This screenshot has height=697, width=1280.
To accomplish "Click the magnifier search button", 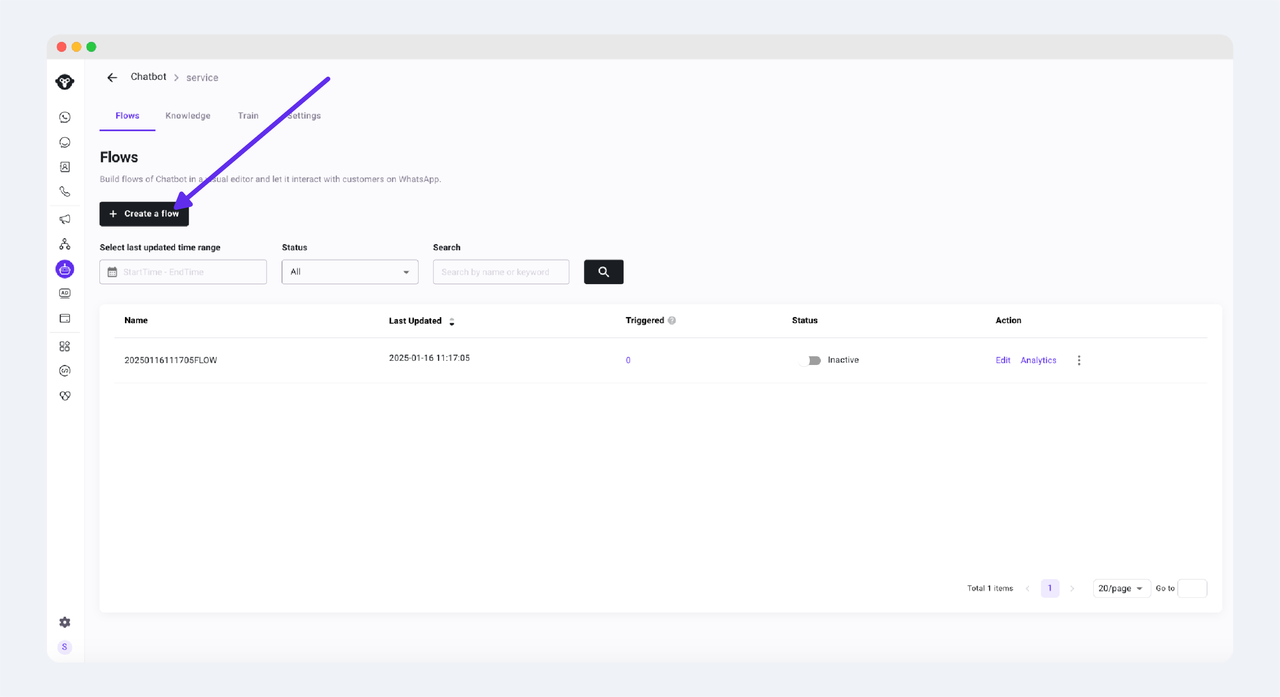I will [x=603, y=272].
